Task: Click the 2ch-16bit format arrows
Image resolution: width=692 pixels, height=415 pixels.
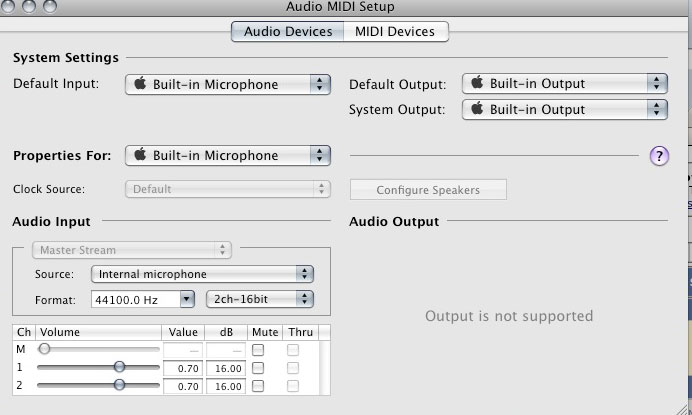Action: tap(305, 299)
